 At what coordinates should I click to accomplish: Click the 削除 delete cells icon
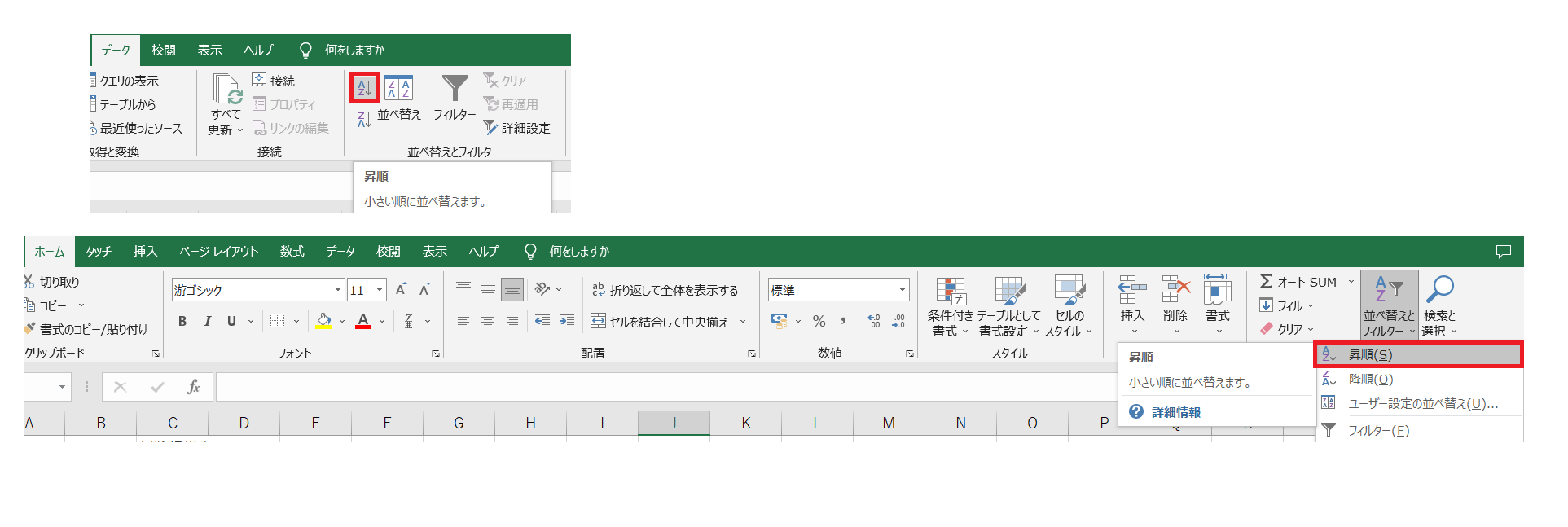1175,290
